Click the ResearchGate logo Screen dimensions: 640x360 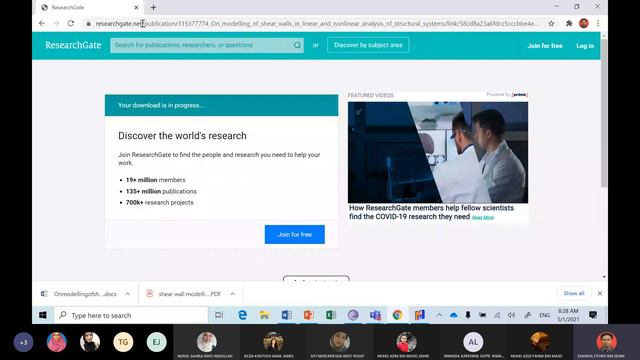73,45
